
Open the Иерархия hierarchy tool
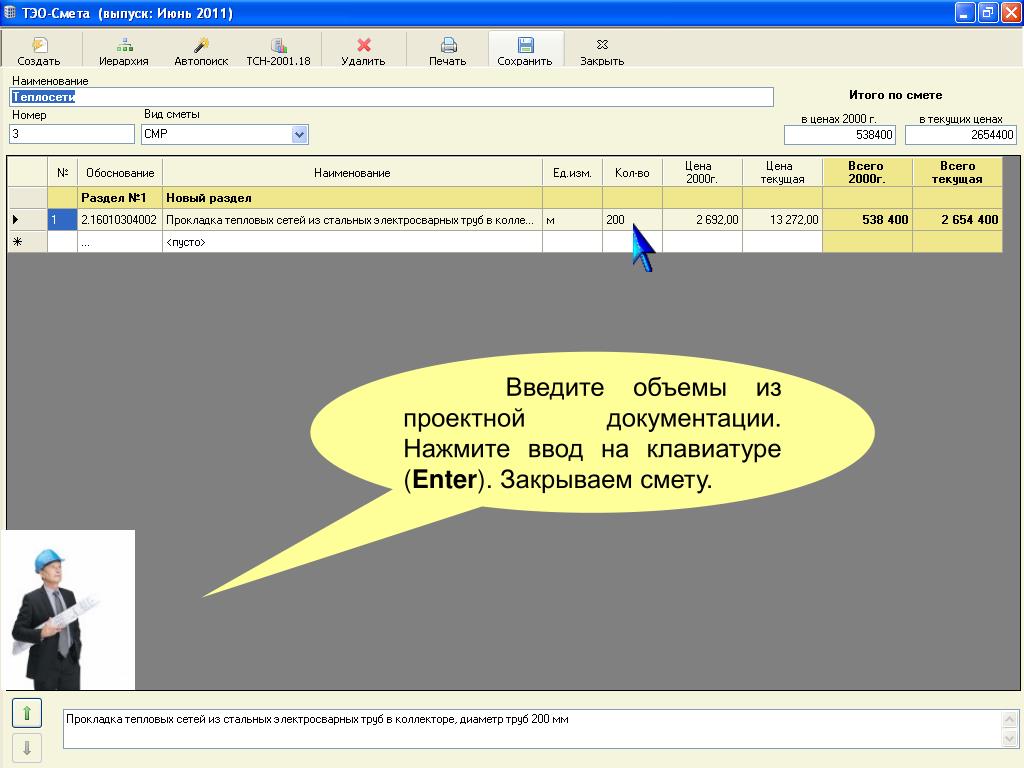click(x=124, y=45)
